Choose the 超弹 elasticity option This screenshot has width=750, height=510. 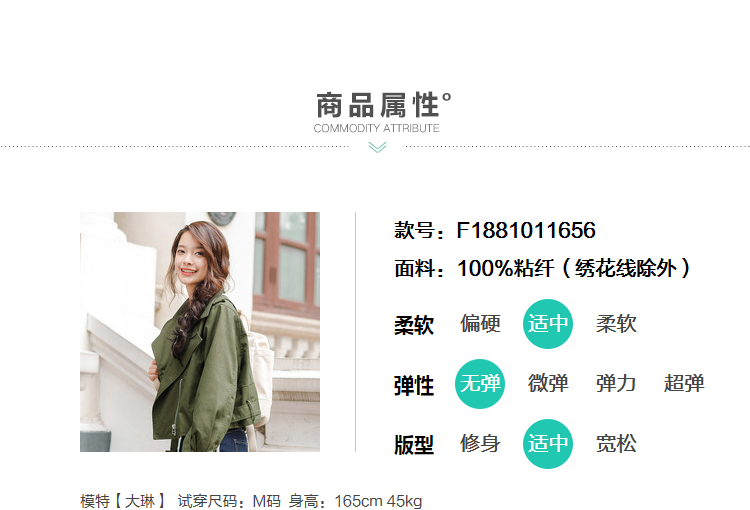(684, 384)
